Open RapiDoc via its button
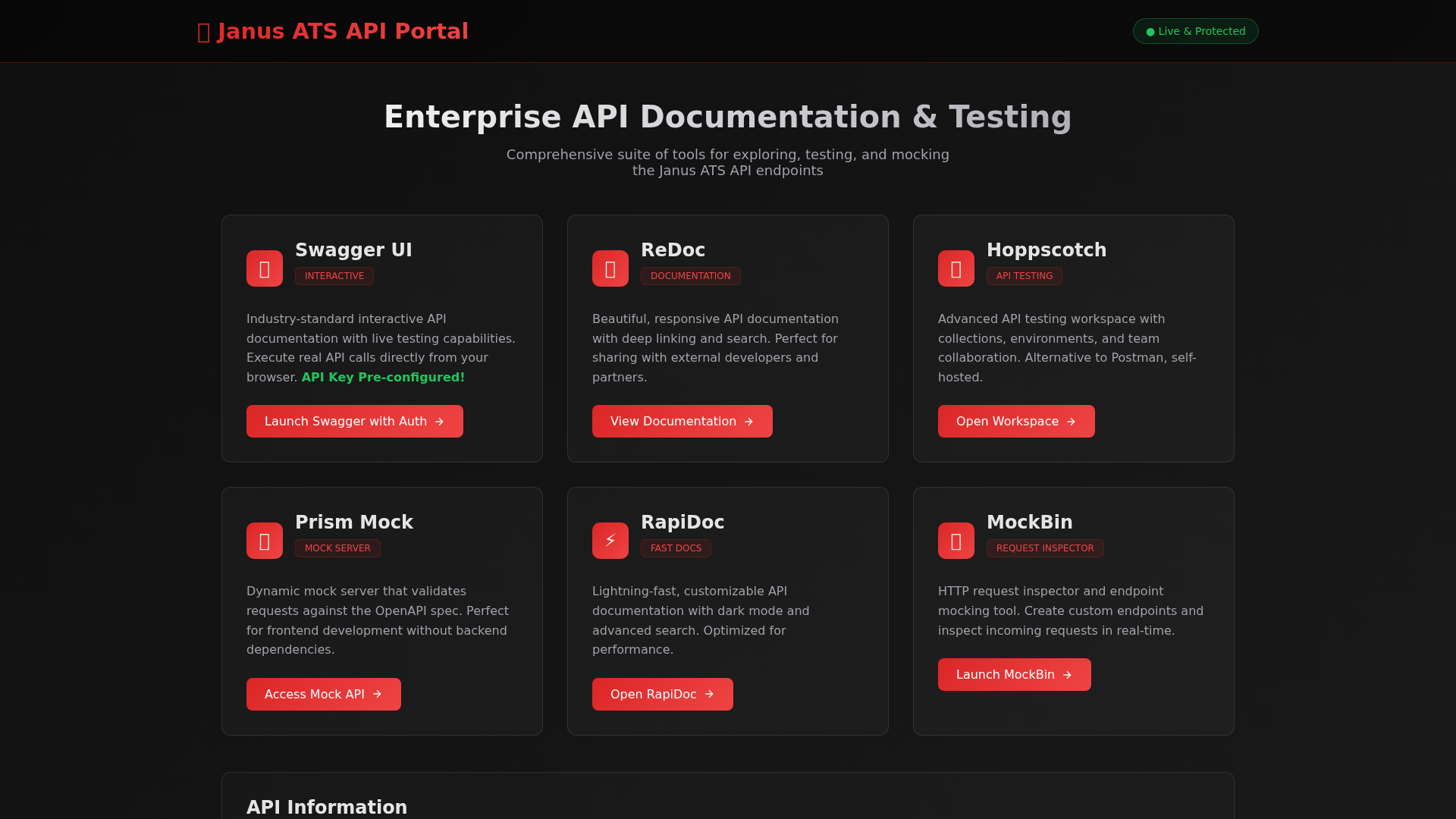The image size is (1456, 819). click(662, 695)
